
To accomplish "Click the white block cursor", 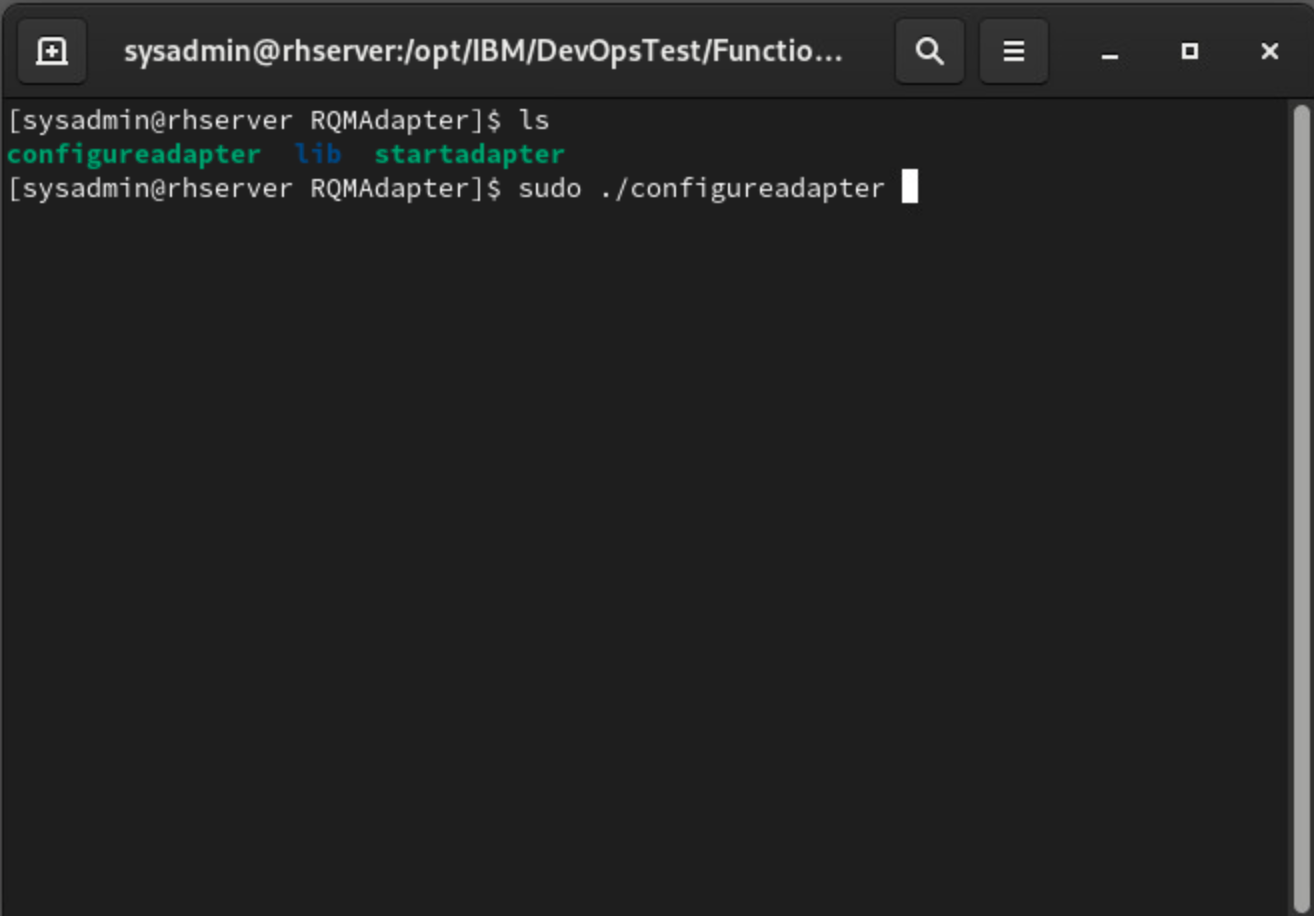I will tap(909, 187).
